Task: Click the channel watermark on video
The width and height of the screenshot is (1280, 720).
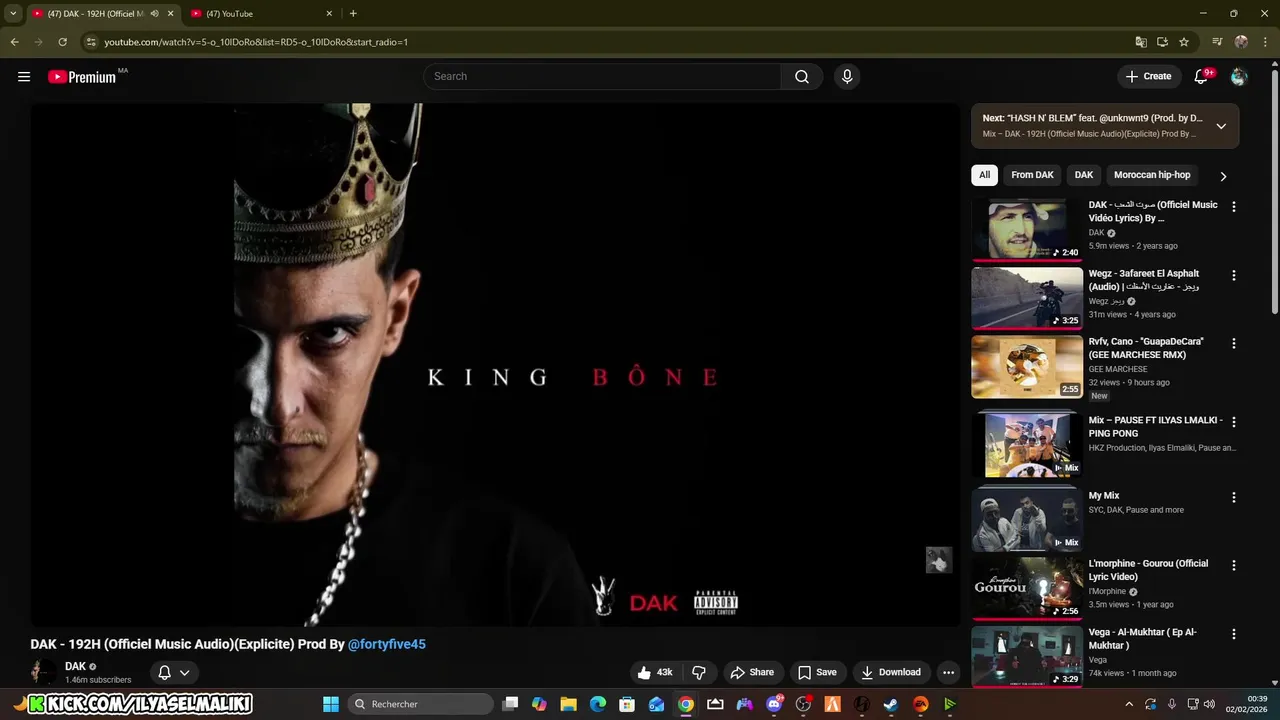Action: [938, 560]
